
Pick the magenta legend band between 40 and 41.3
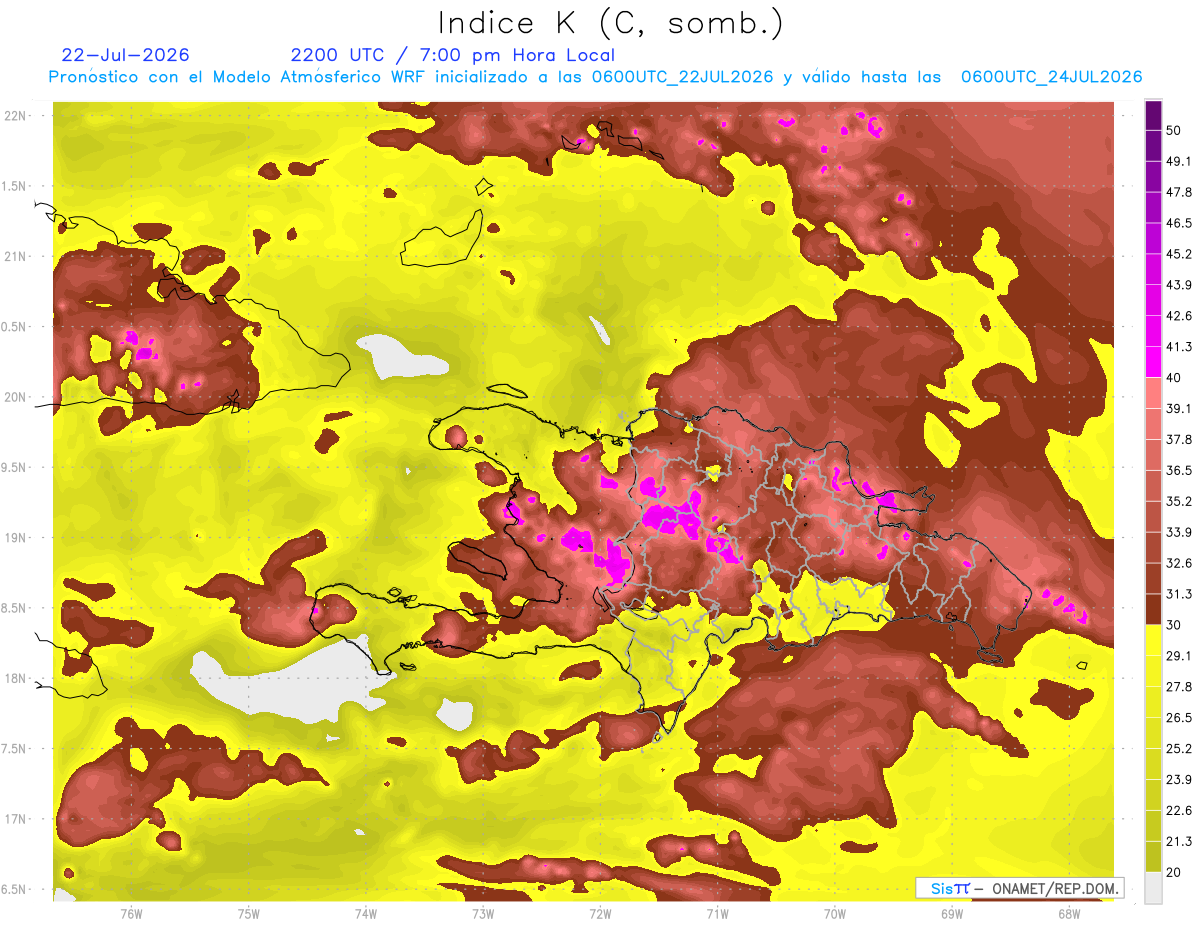click(1153, 362)
